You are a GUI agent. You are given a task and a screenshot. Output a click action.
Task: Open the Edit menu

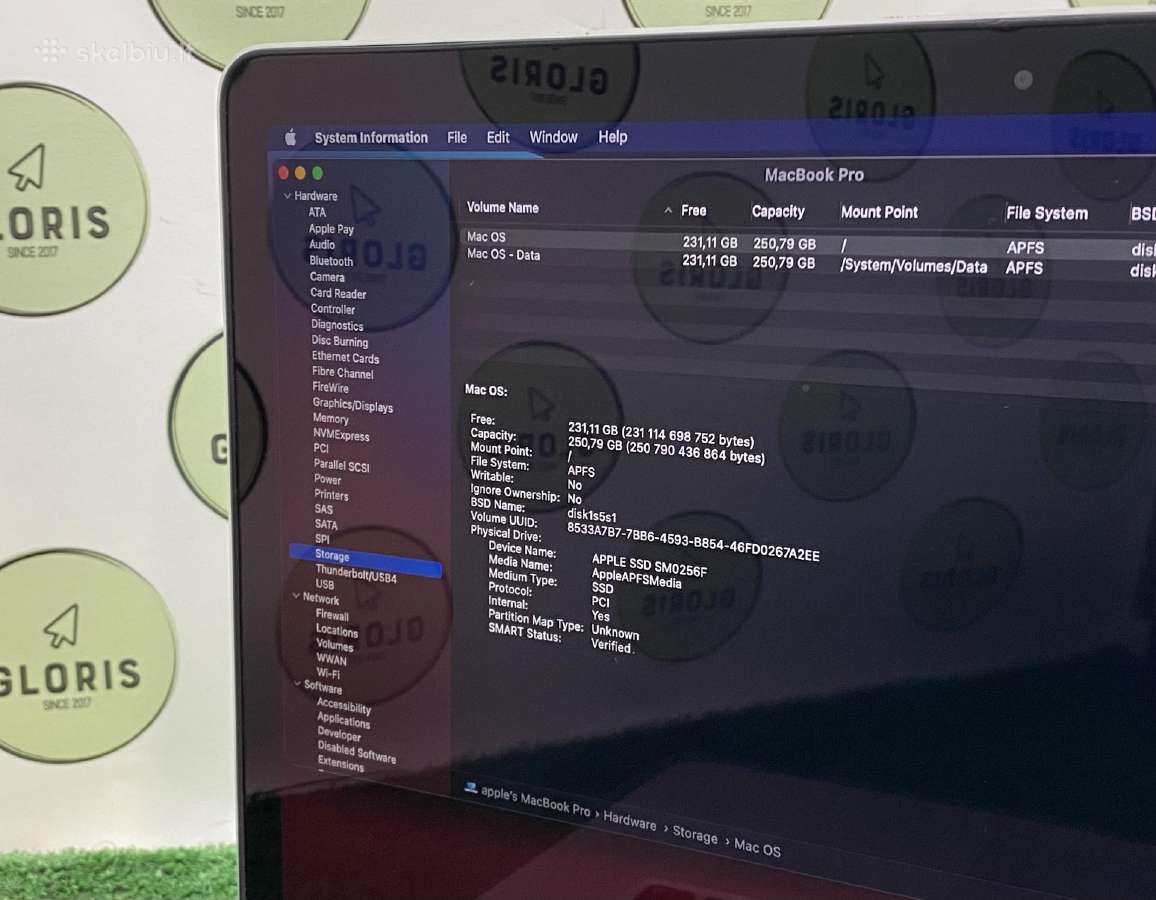[498, 137]
